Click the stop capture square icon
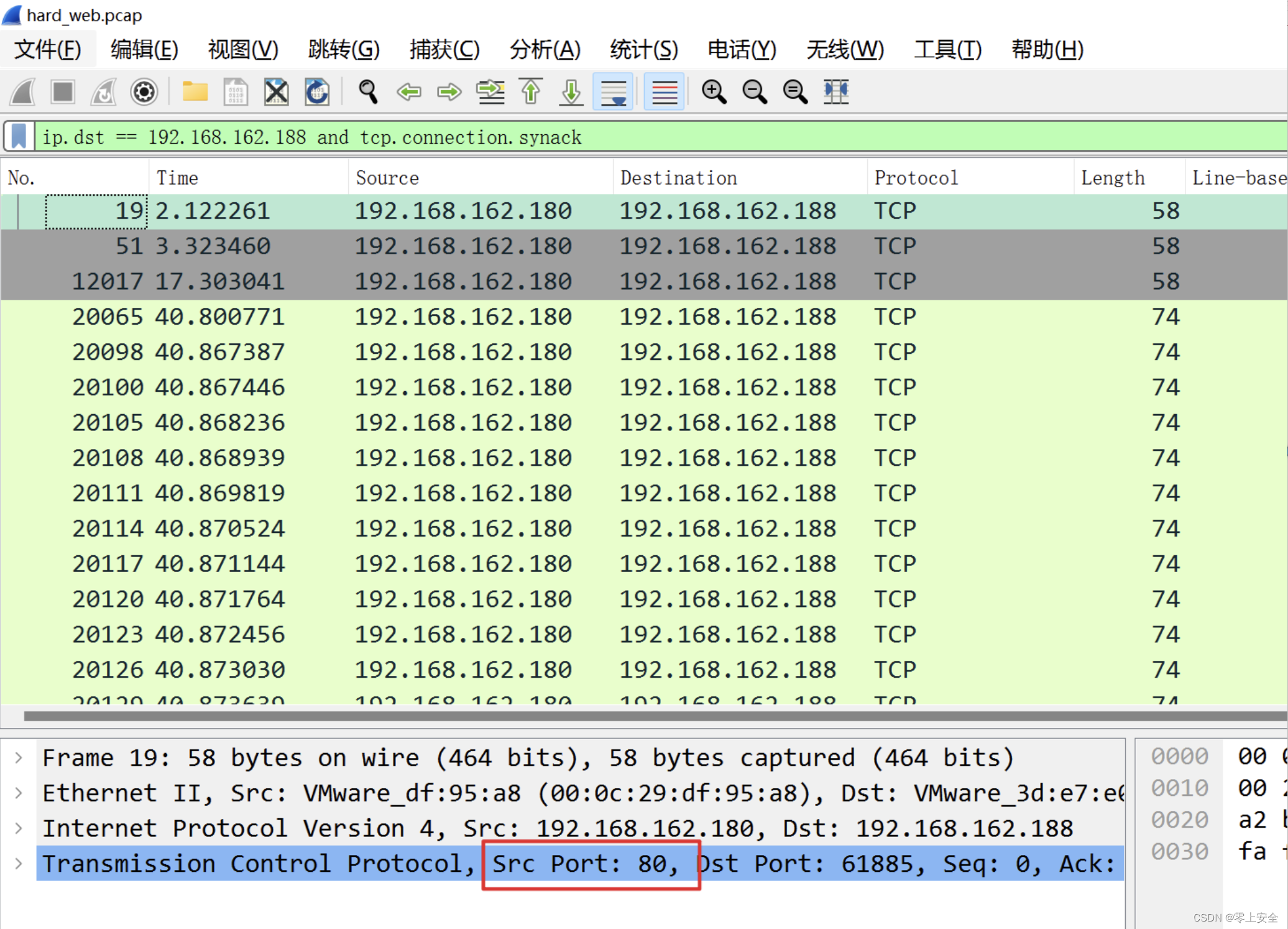 pos(63,92)
